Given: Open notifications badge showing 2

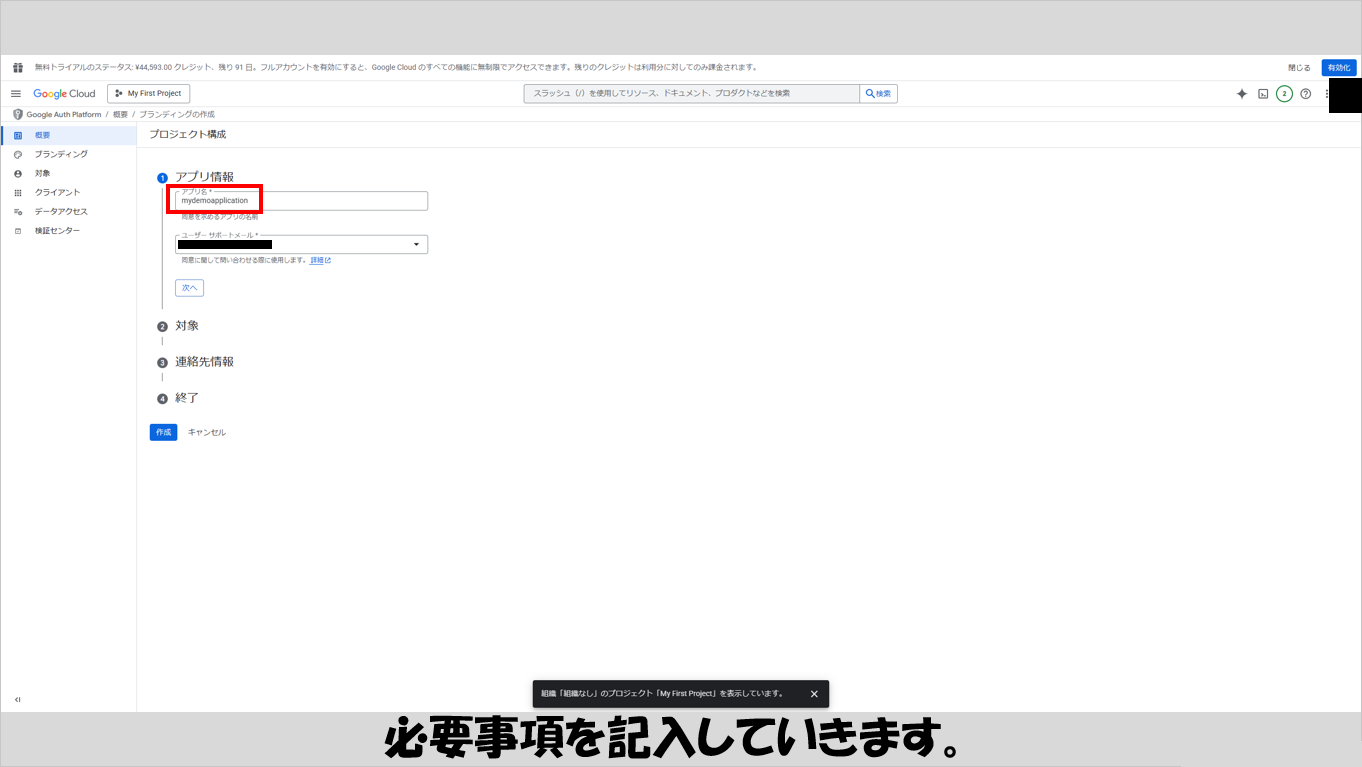Looking at the screenshot, I should point(1284,94).
